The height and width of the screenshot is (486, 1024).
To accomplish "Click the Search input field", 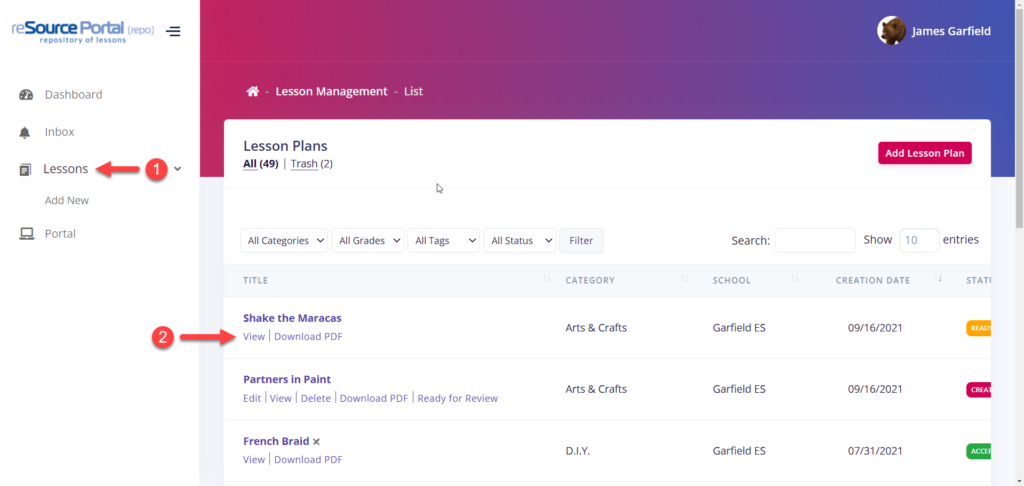I will click(x=815, y=241).
